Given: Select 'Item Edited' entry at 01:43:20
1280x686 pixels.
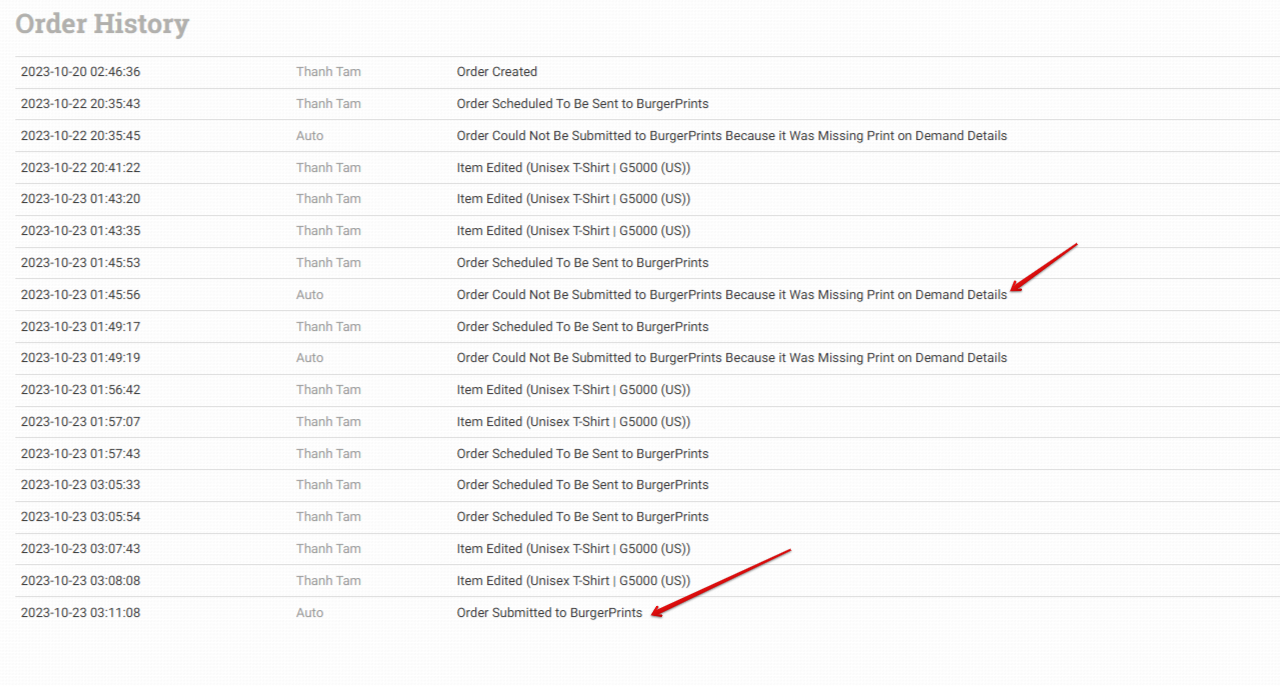Looking at the screenshot, I should pos(573,199).
